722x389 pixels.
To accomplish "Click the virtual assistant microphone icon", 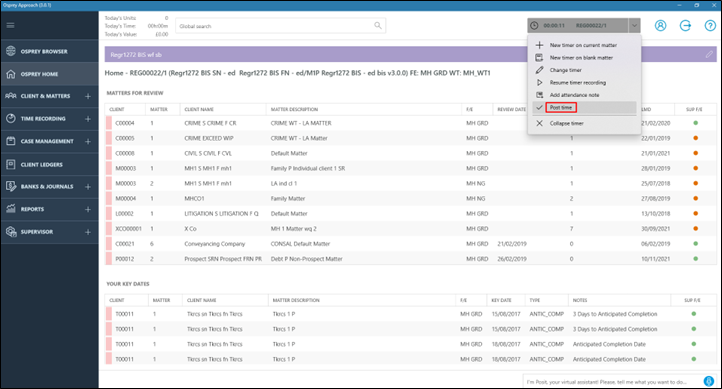I will click(709, 381).
